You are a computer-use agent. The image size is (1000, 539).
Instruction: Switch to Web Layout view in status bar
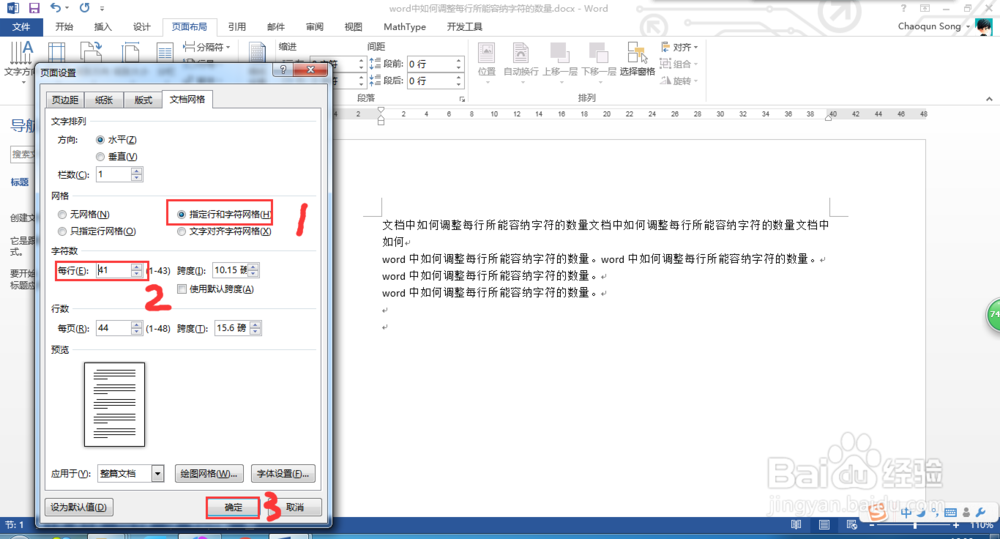point(852,525)
